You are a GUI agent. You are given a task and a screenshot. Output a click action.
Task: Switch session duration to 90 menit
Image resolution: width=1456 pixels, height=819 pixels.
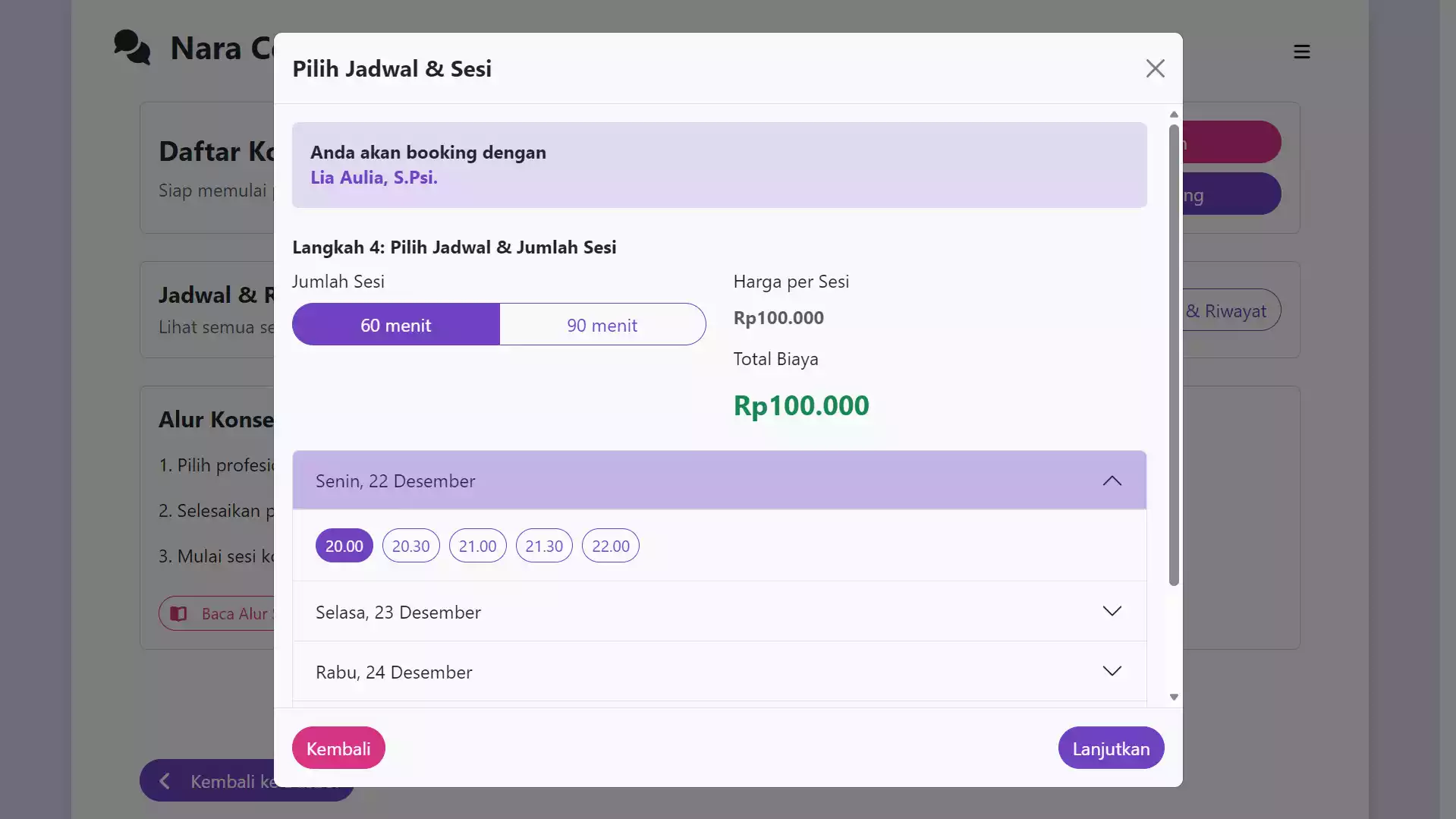click(x=602, y=325)
